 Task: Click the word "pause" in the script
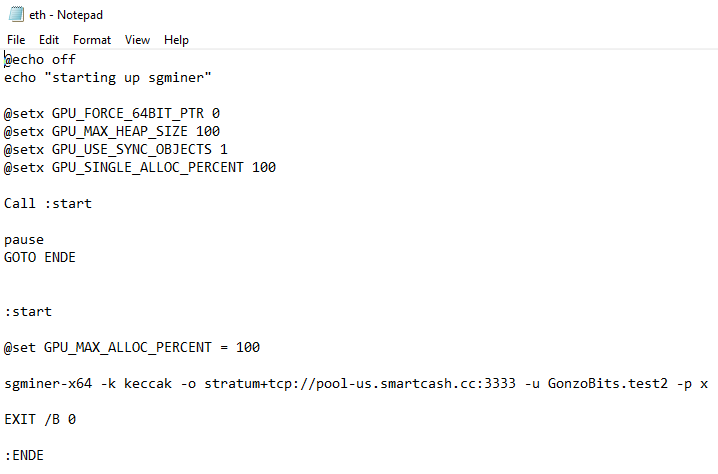point(24,240)
